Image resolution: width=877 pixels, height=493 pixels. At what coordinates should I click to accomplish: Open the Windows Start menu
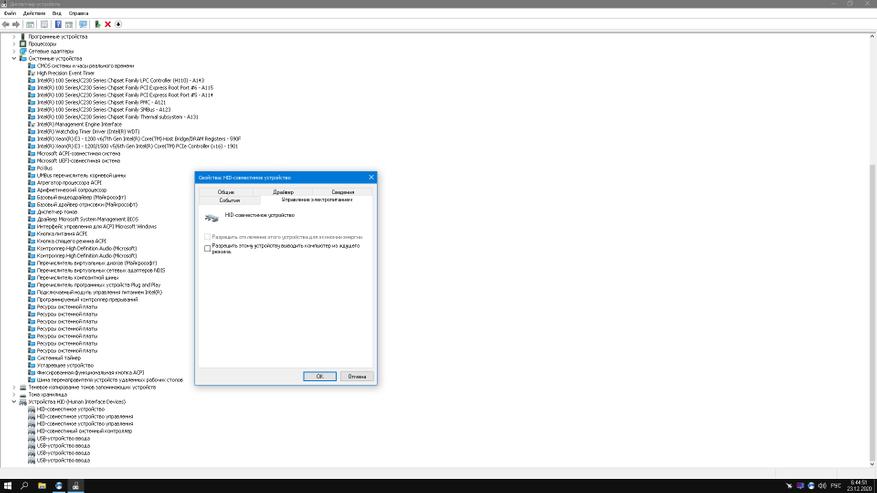point(7,486)
